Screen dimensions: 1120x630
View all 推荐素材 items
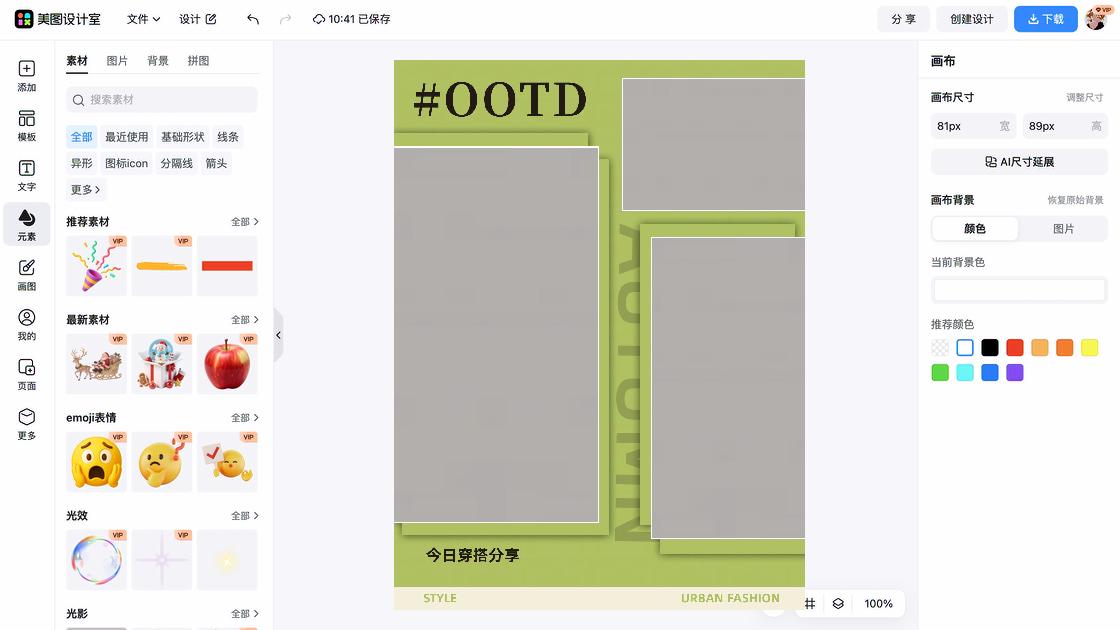coord(244,222)
